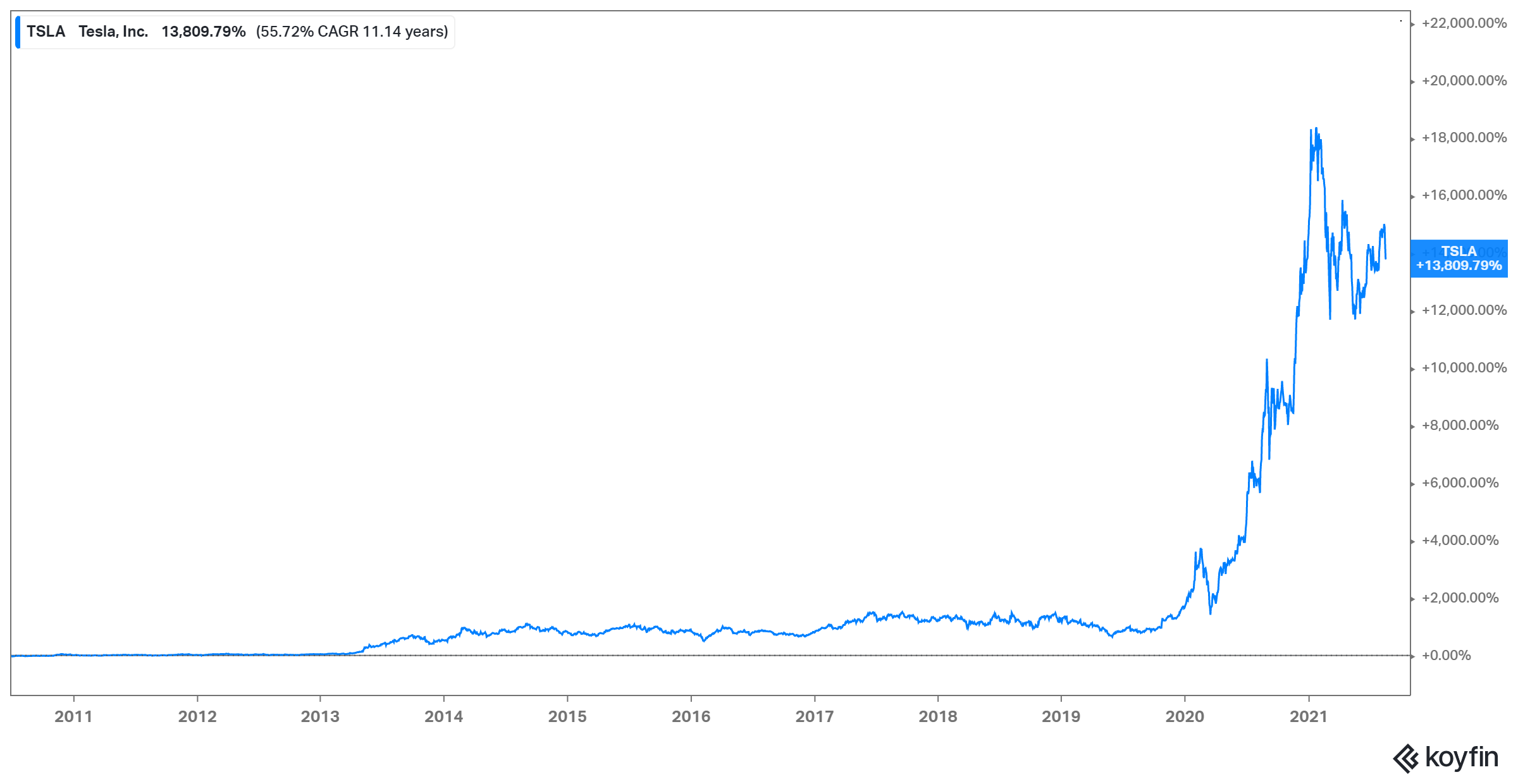The height and width of the screenshot is (784, 1518).
Task: Click the 2019 x-axis label
Action: pyautogui.click(x=1061, y=716)
